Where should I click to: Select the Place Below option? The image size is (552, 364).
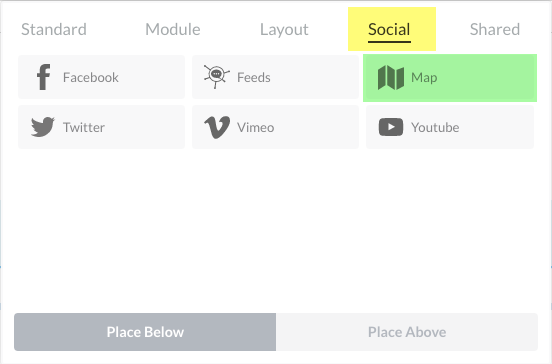coord(145,332)
